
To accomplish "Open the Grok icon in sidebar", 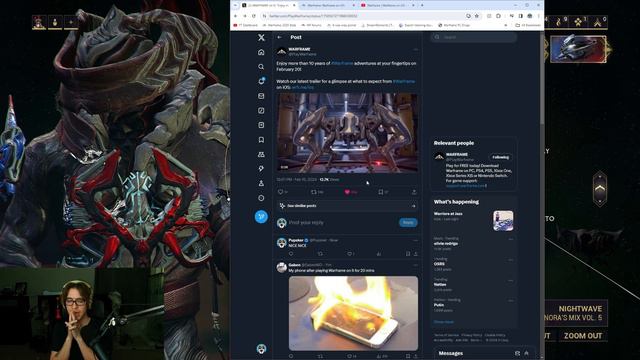I will (x=261, y=111).
